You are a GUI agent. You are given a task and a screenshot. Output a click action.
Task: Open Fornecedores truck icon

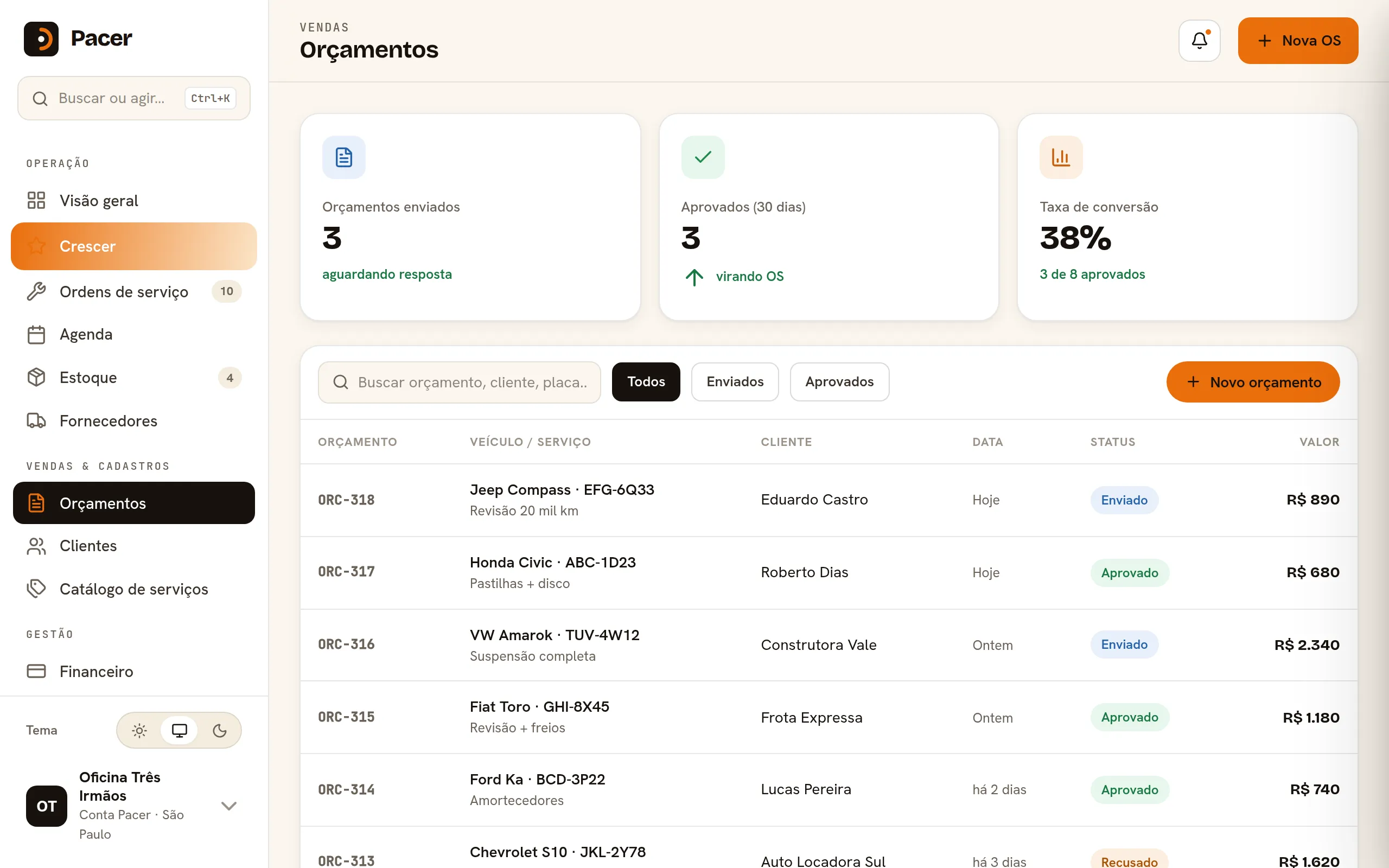(36, 421)
